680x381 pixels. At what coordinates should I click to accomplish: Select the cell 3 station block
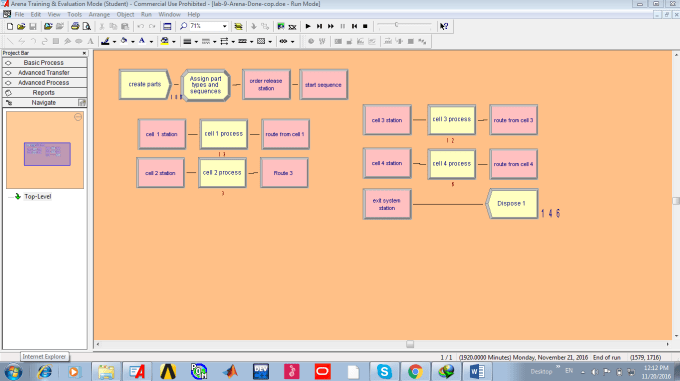(x=387, y=120)
